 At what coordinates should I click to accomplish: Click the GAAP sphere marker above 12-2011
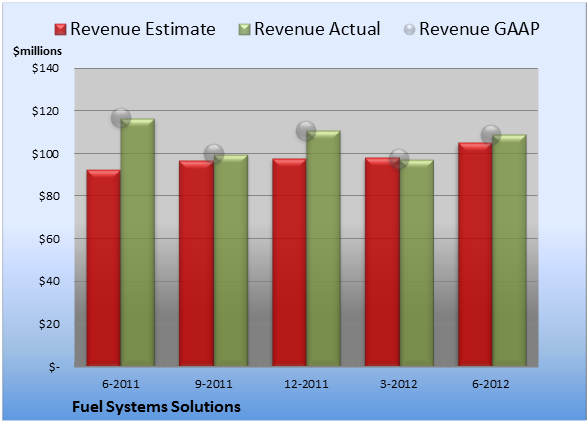click(306, 131)
